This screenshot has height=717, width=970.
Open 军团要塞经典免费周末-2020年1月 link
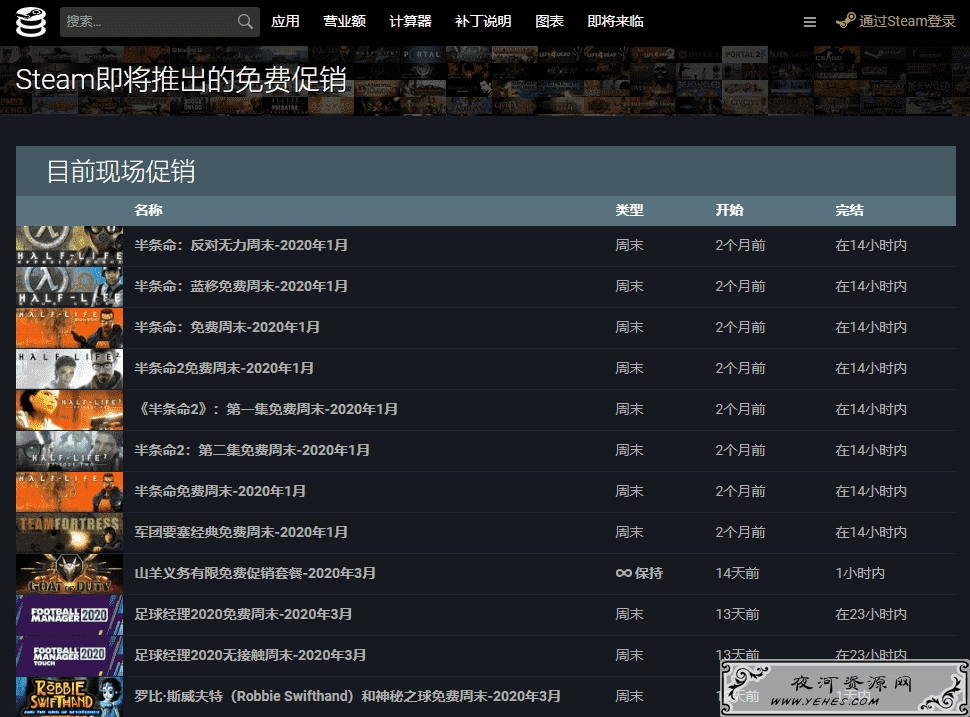pos(241,532)
